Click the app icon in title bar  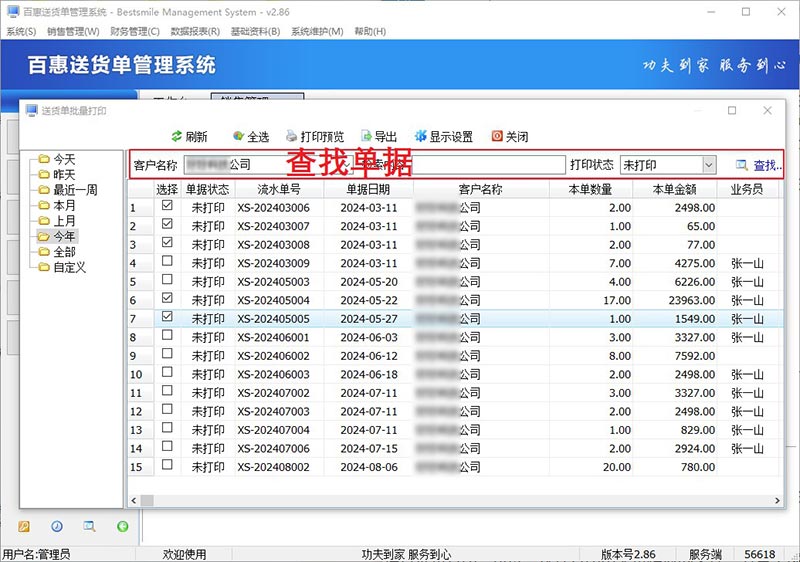(x=13, y=11)
